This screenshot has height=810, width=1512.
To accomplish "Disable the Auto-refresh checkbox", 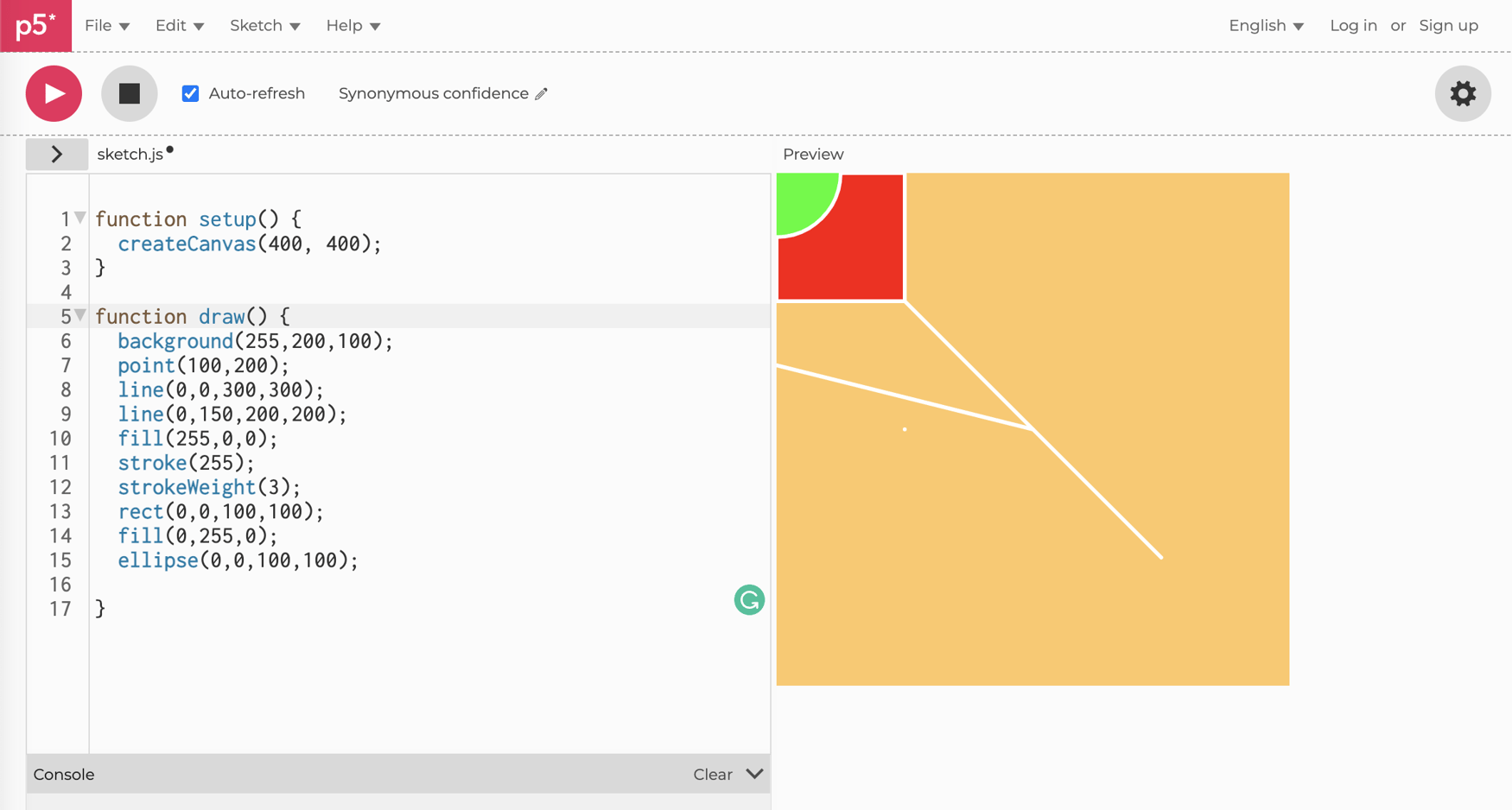I will pos(191,93).
